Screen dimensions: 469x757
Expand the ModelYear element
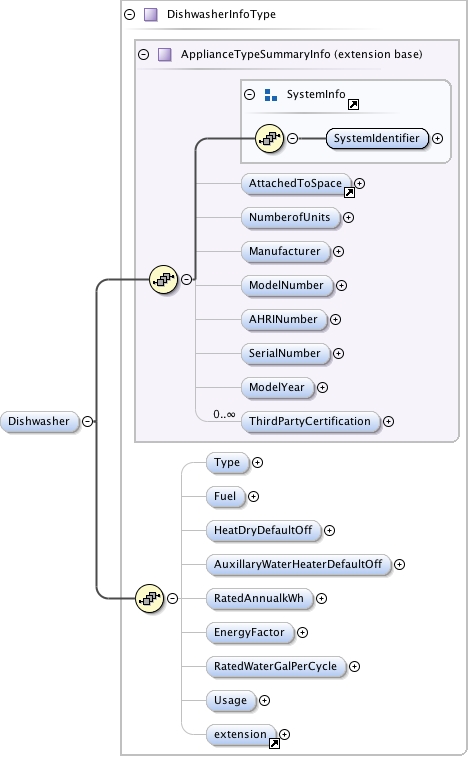(322, 388)
